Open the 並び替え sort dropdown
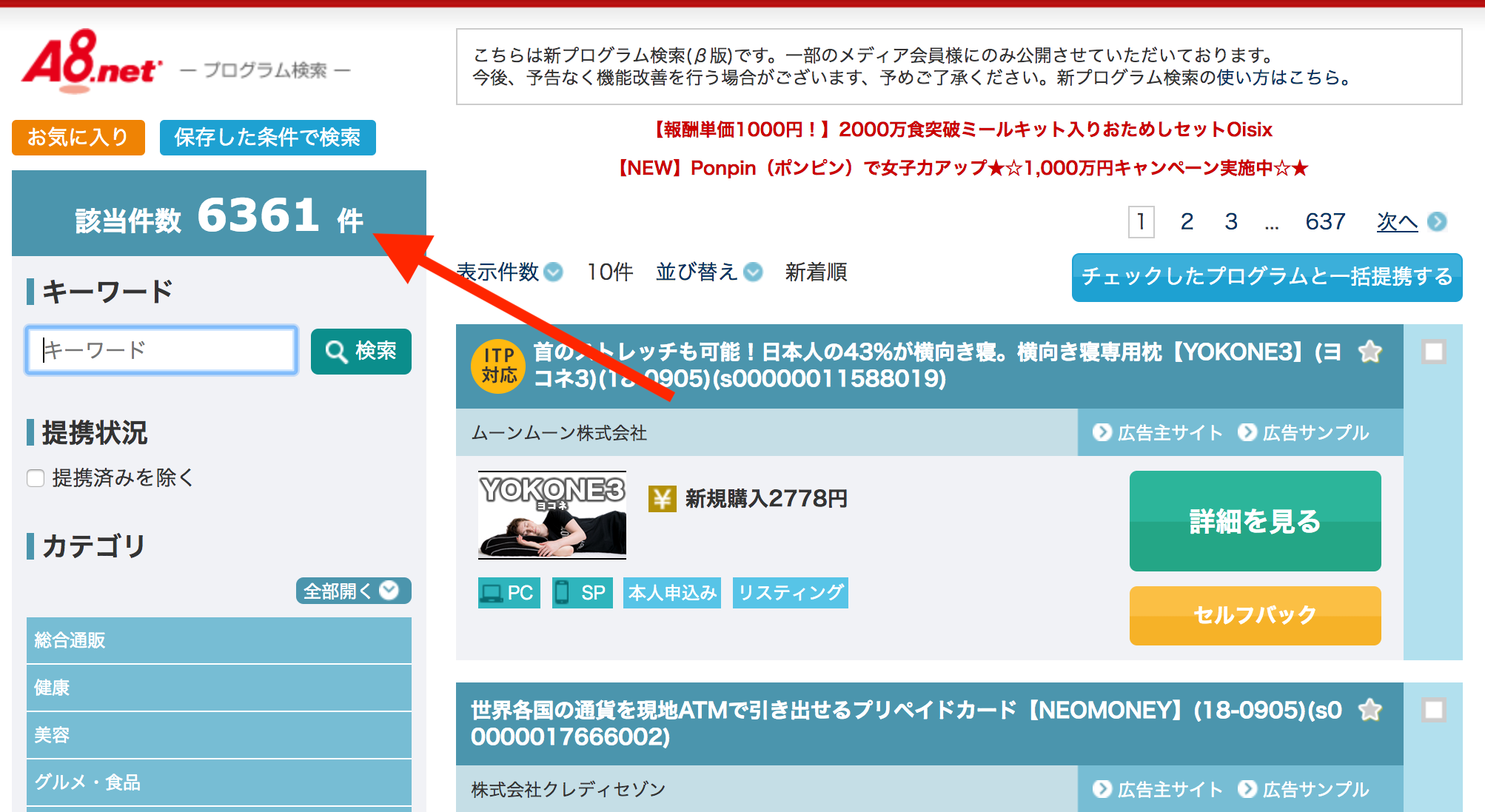 (709, 272)
